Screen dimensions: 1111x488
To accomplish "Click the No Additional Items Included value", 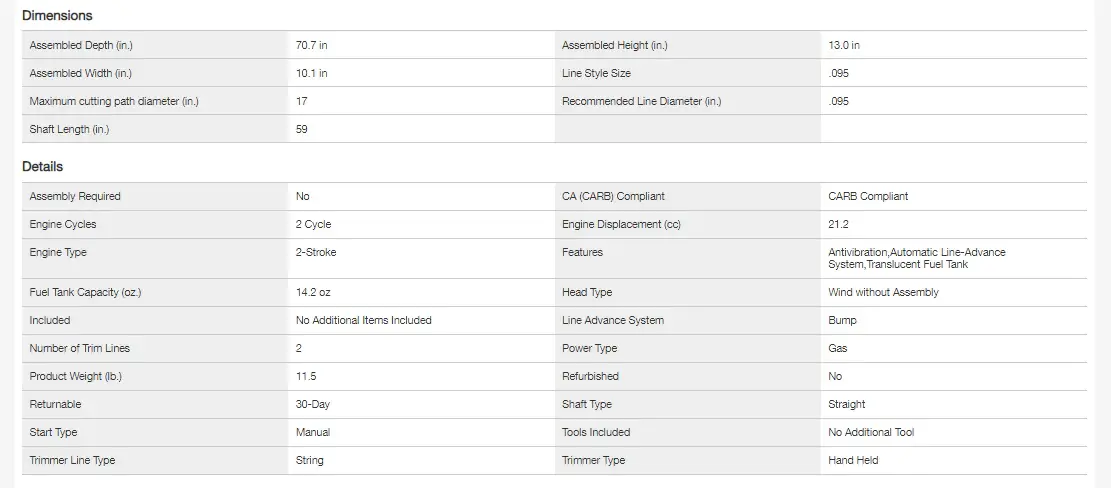I will click(x=364, y=320).
